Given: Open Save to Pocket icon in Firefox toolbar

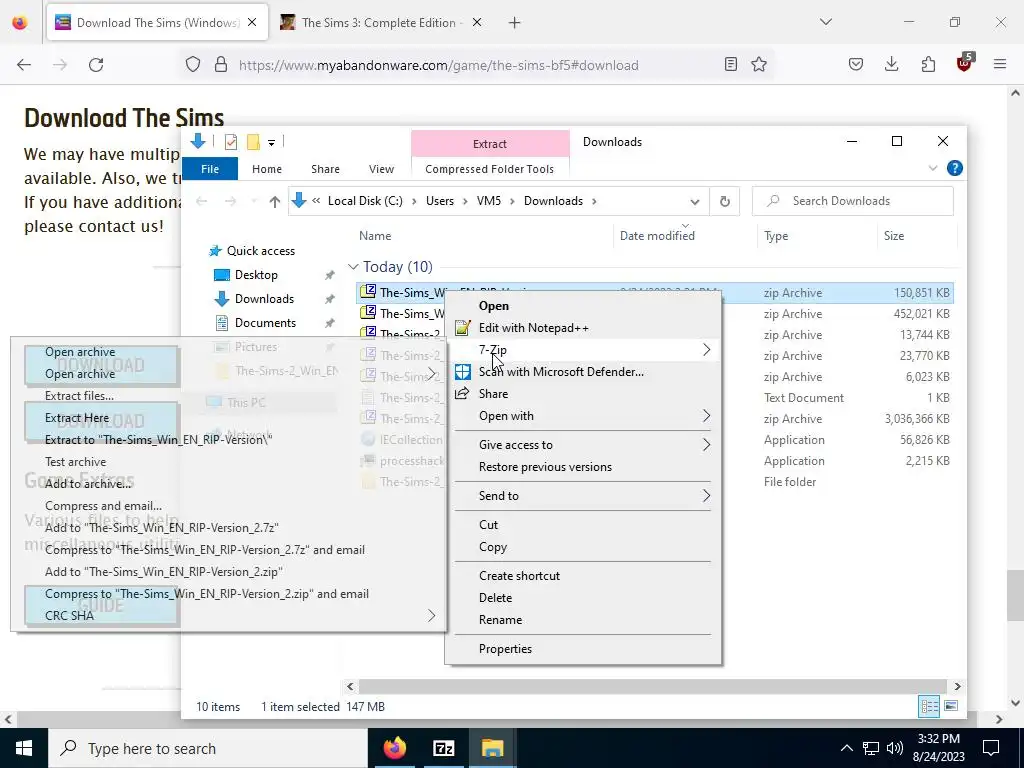Looking at the screenshot, I should [856, 65].
